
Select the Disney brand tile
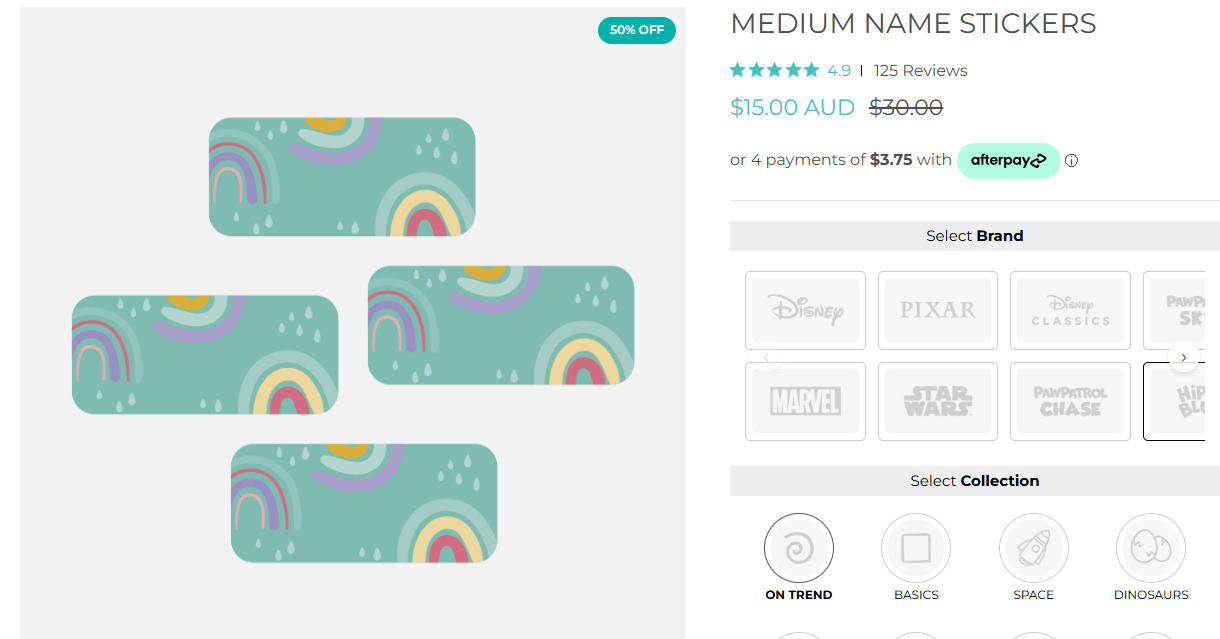pos(805,310)
